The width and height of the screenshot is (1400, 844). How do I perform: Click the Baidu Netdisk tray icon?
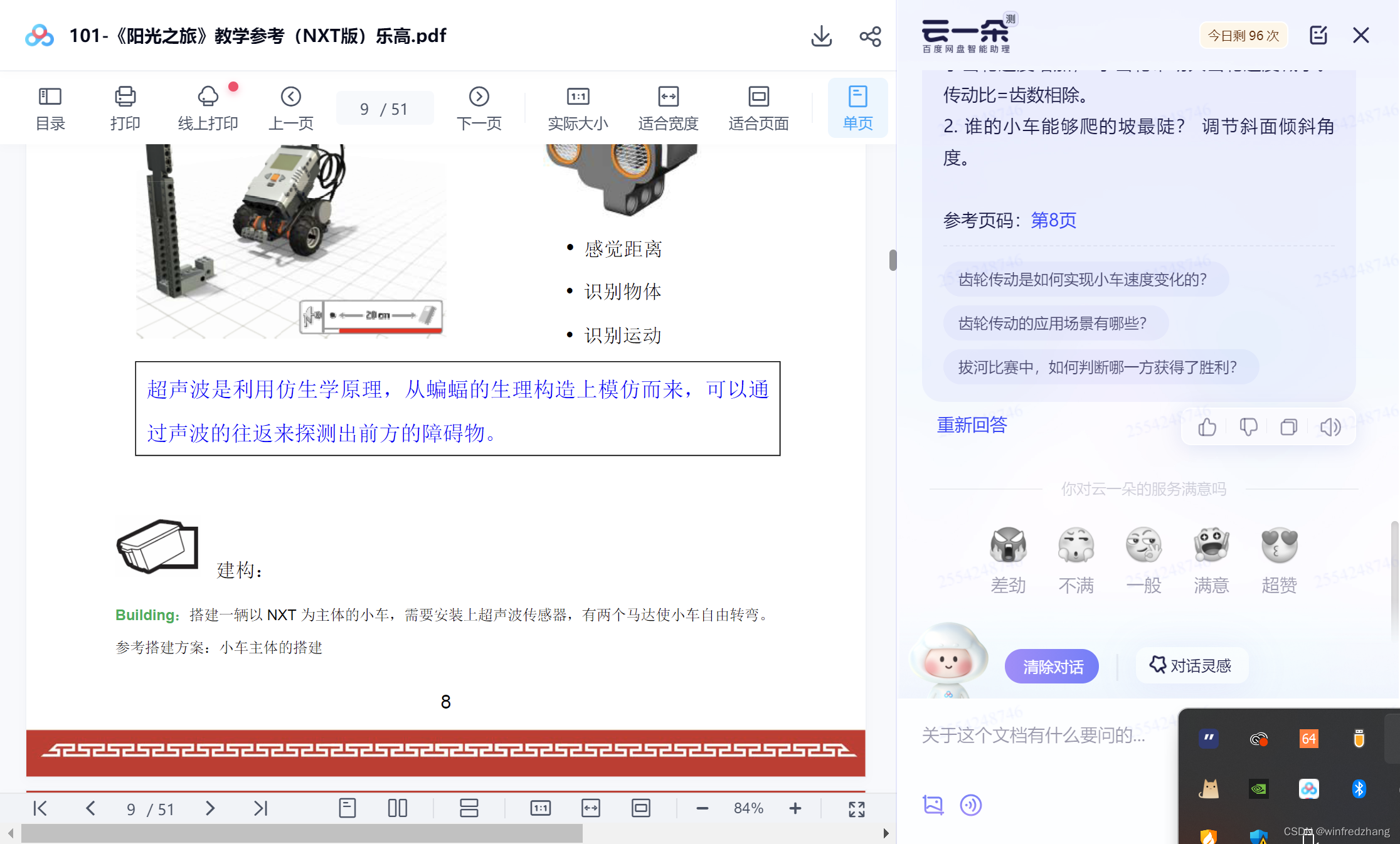coord(1308,788)
